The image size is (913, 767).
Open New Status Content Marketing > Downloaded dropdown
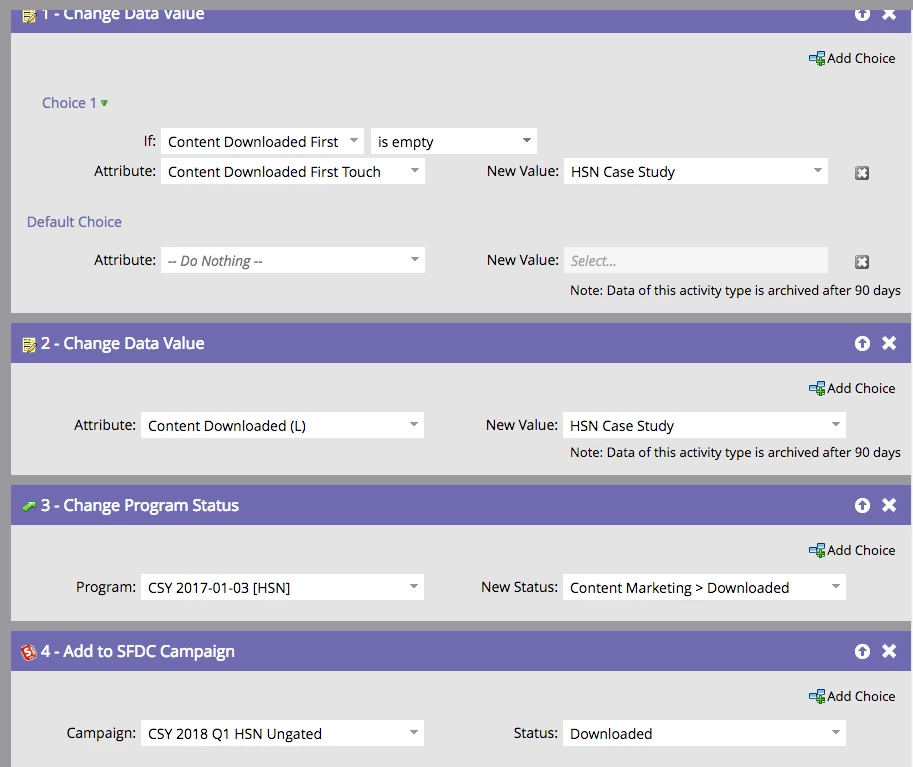coord(836,587)
